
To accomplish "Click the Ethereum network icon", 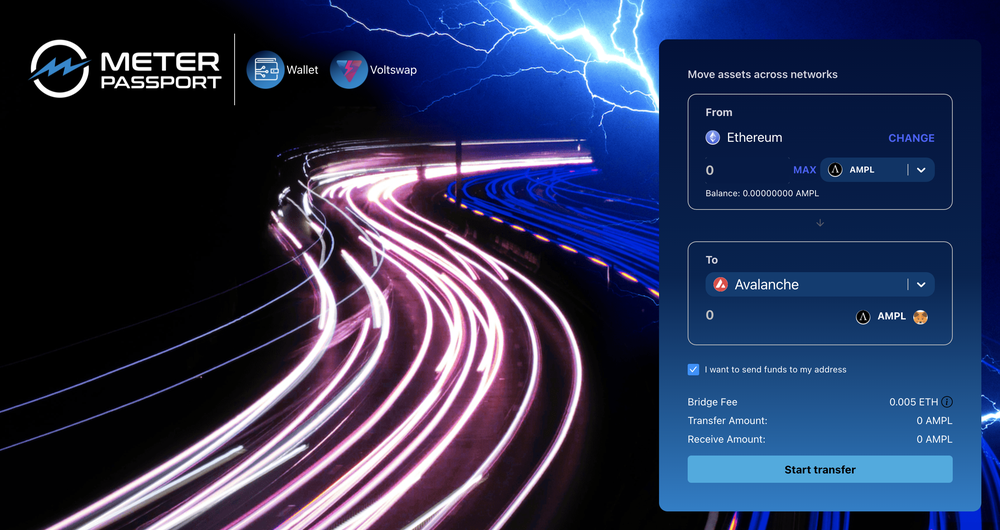I will click(712, 137).
